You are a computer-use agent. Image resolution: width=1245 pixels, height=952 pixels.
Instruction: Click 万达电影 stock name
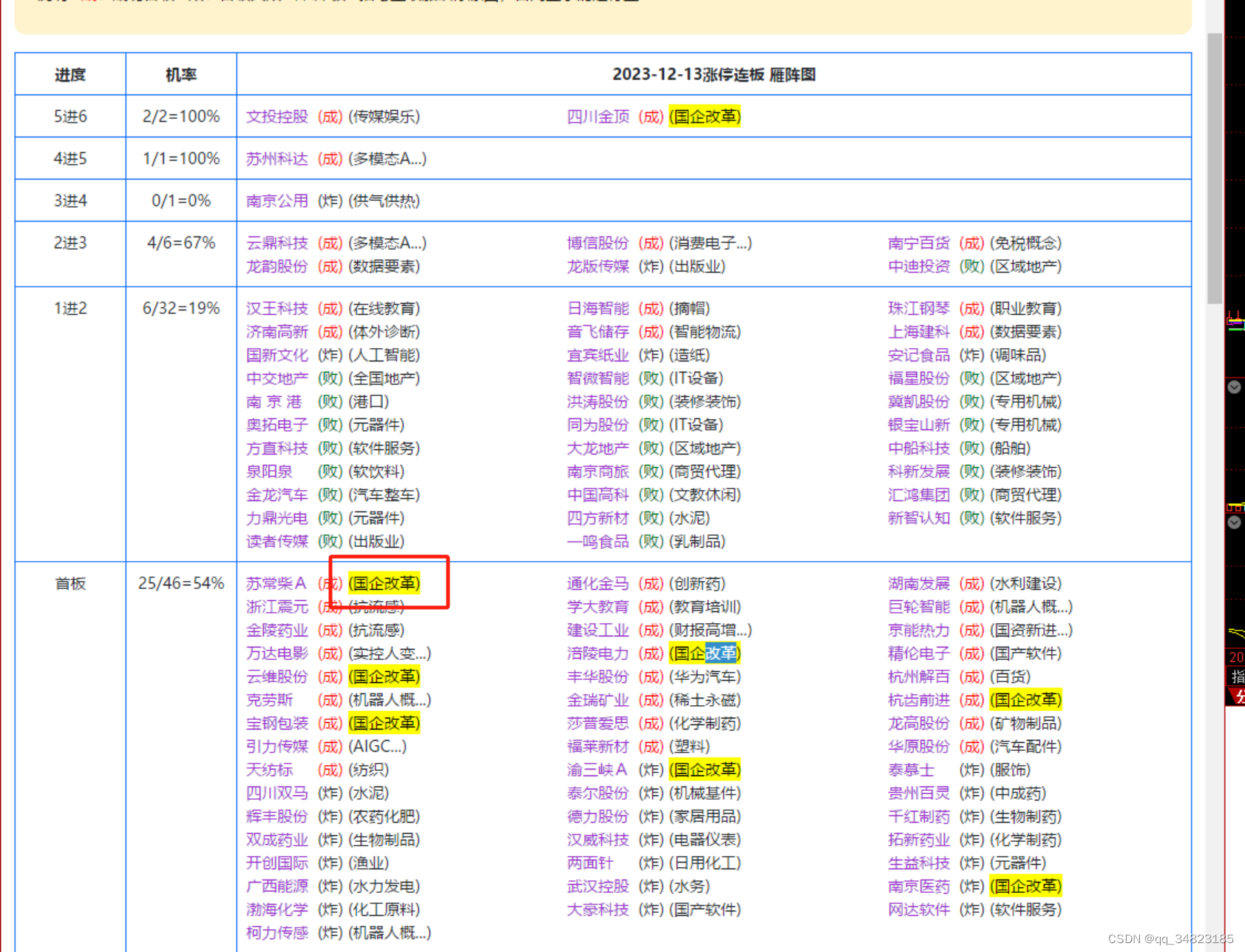(277, 653)
